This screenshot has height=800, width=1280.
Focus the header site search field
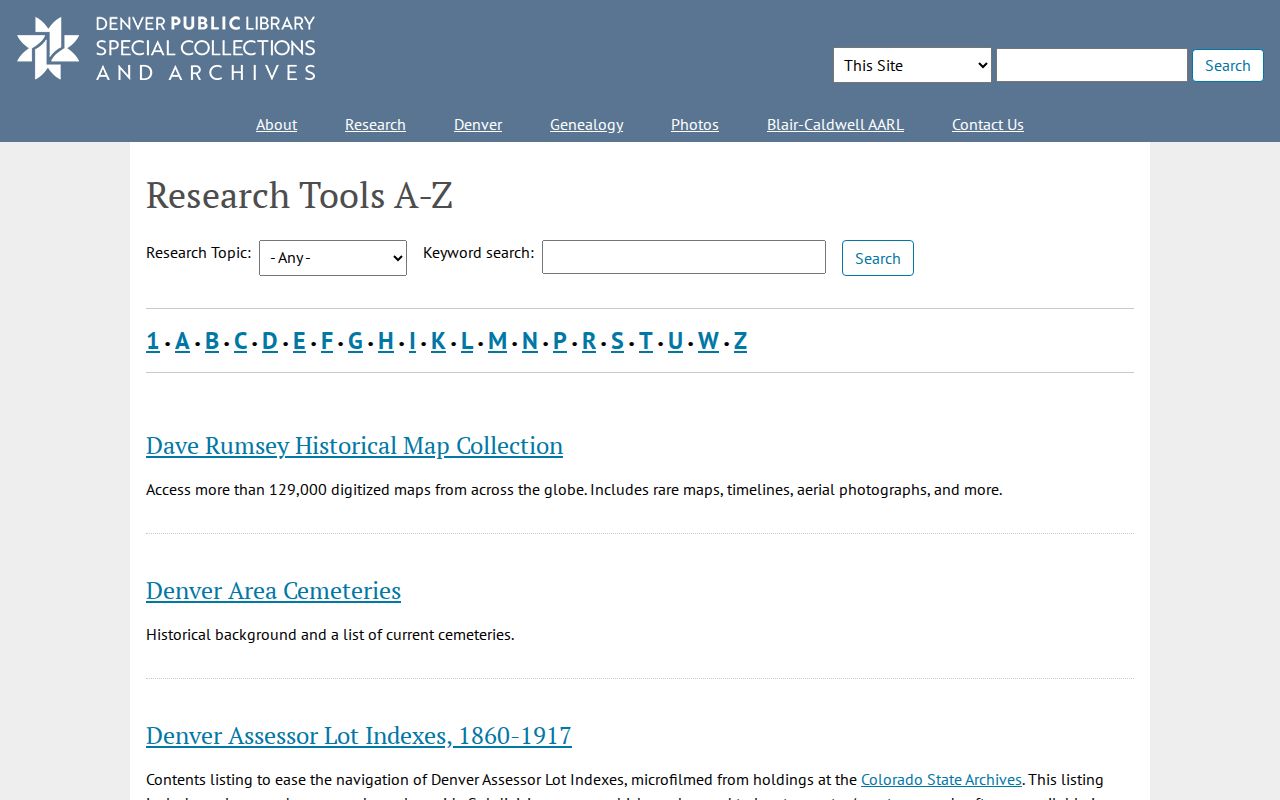(x=1091, y=65)
